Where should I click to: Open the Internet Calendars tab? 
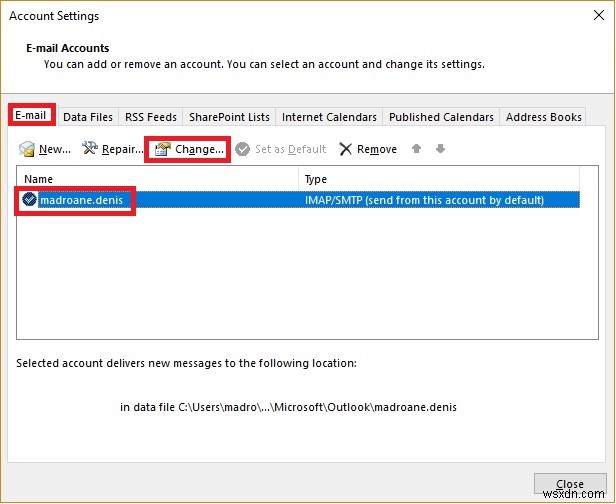pos(329,117)
